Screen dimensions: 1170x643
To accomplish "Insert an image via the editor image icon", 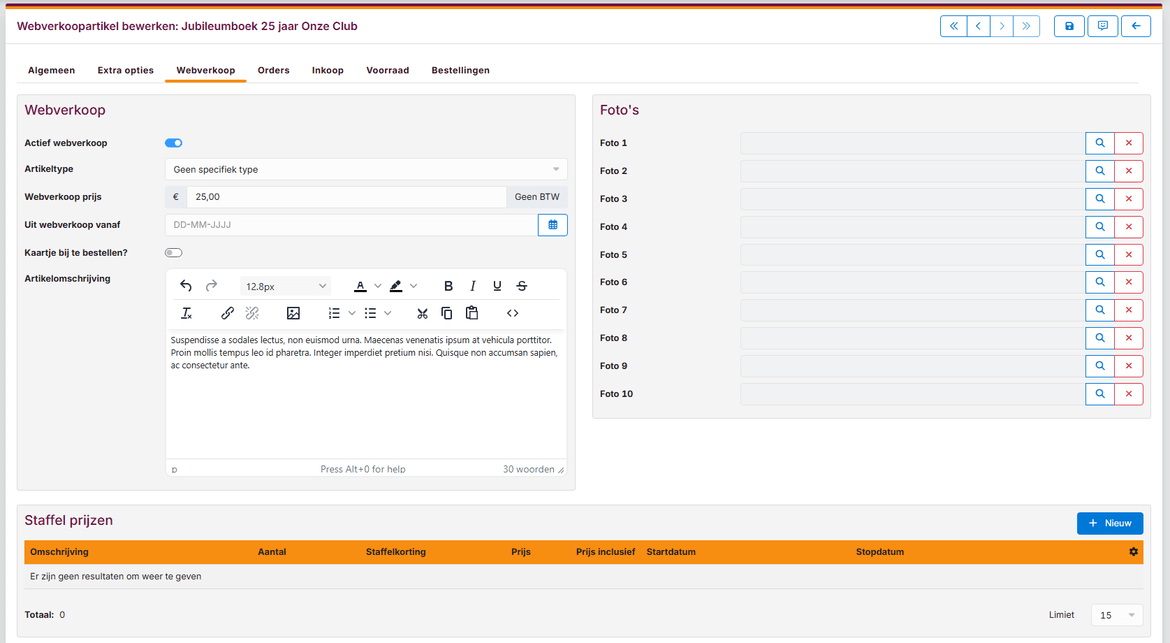I will (x=293, y=313).
